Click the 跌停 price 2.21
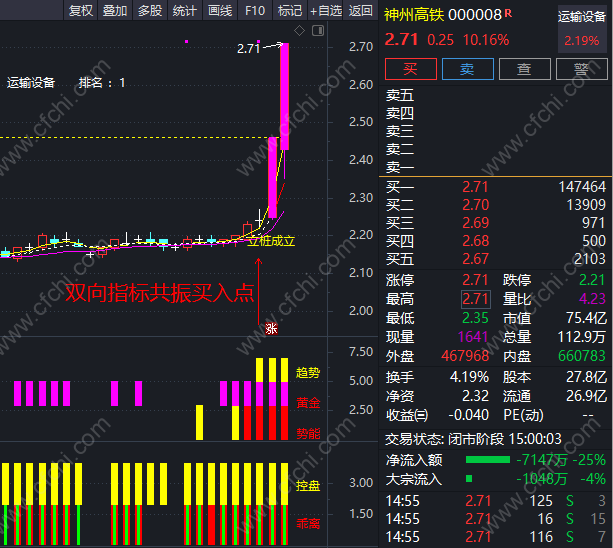 pyautogui.click(x=592, y=280)
